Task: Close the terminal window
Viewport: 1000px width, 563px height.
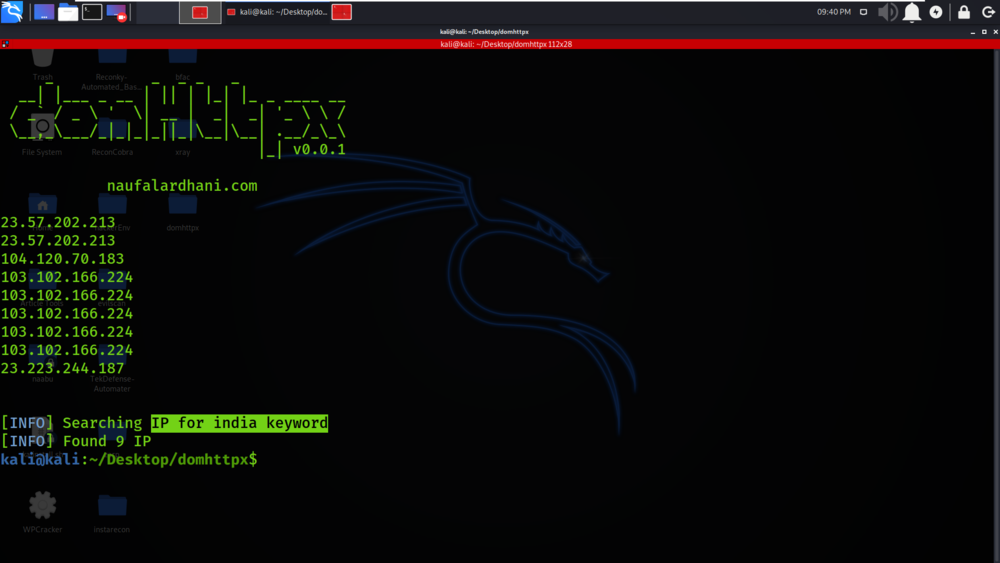Action: [x=996, y=31]
